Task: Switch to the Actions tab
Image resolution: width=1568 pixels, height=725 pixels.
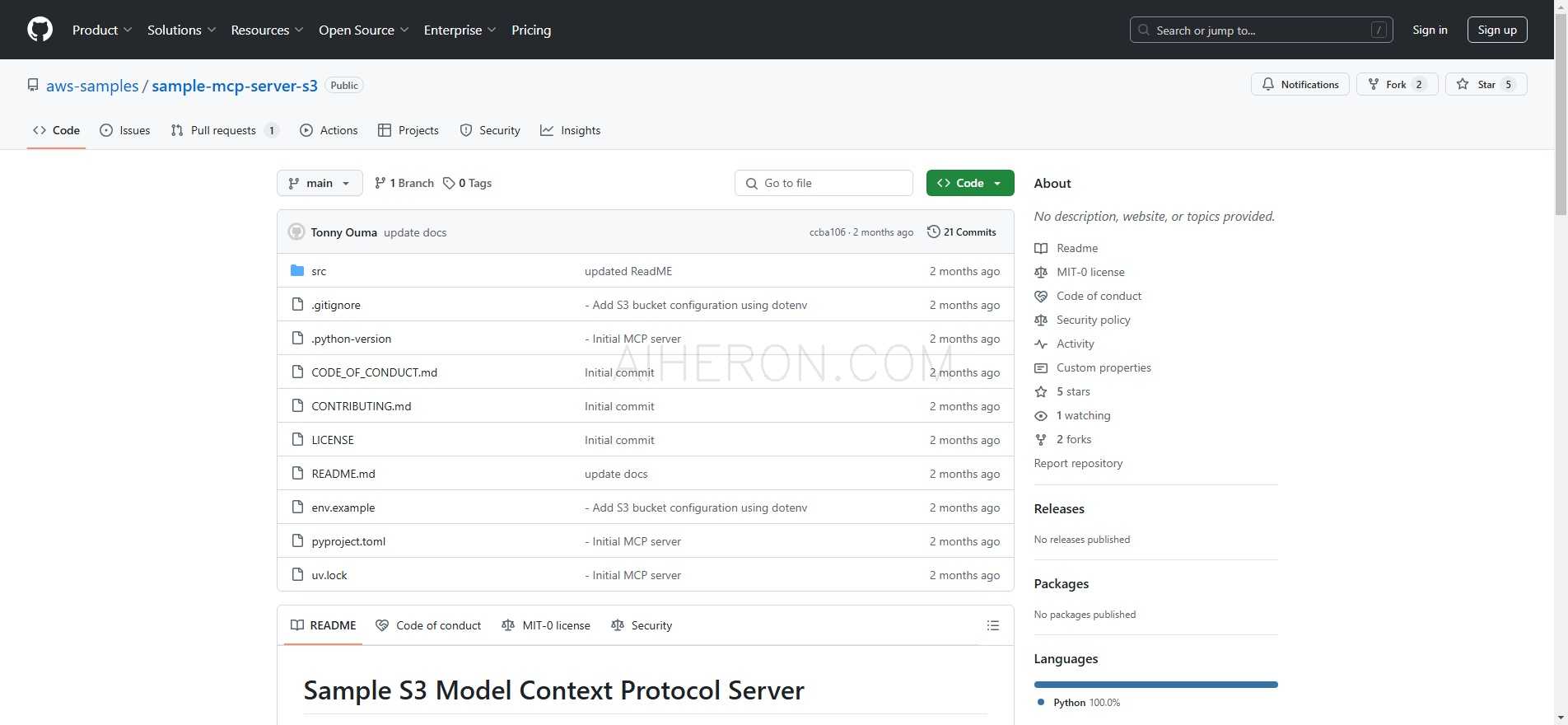Action: click(x=329, y=130)
